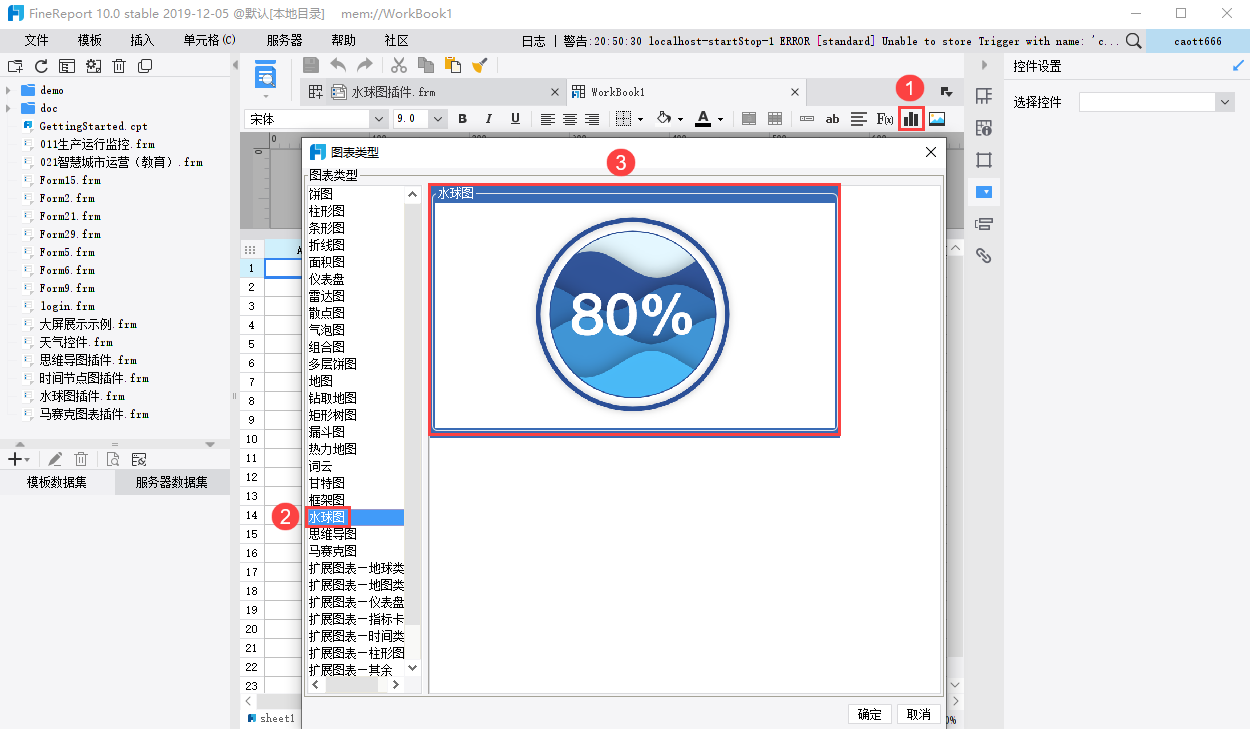Screen dimensions: 1250x729
Task: Click the new folder icon in file panel
Action: [15, 66]
